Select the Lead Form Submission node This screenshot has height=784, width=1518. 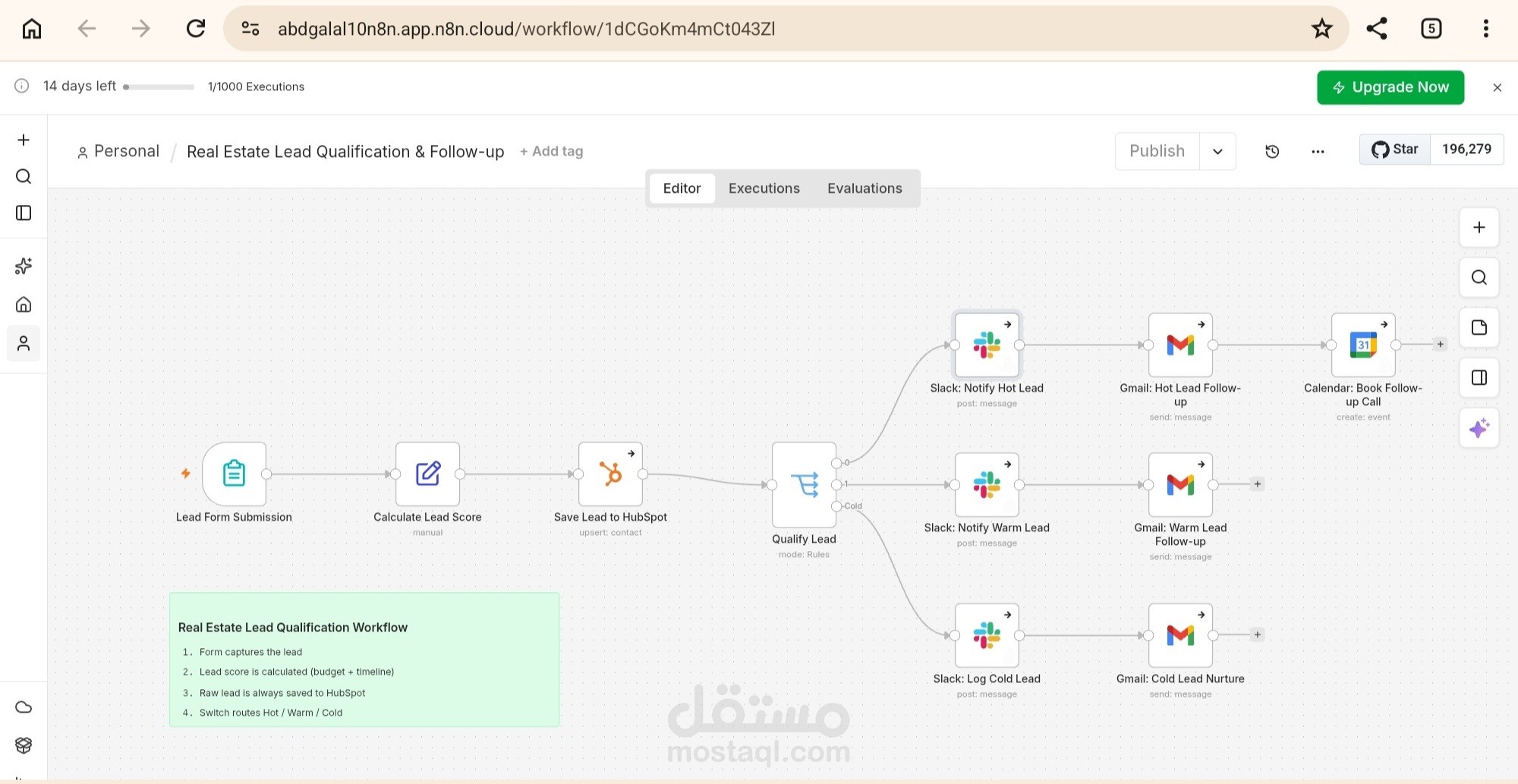[x=234, y=474]
